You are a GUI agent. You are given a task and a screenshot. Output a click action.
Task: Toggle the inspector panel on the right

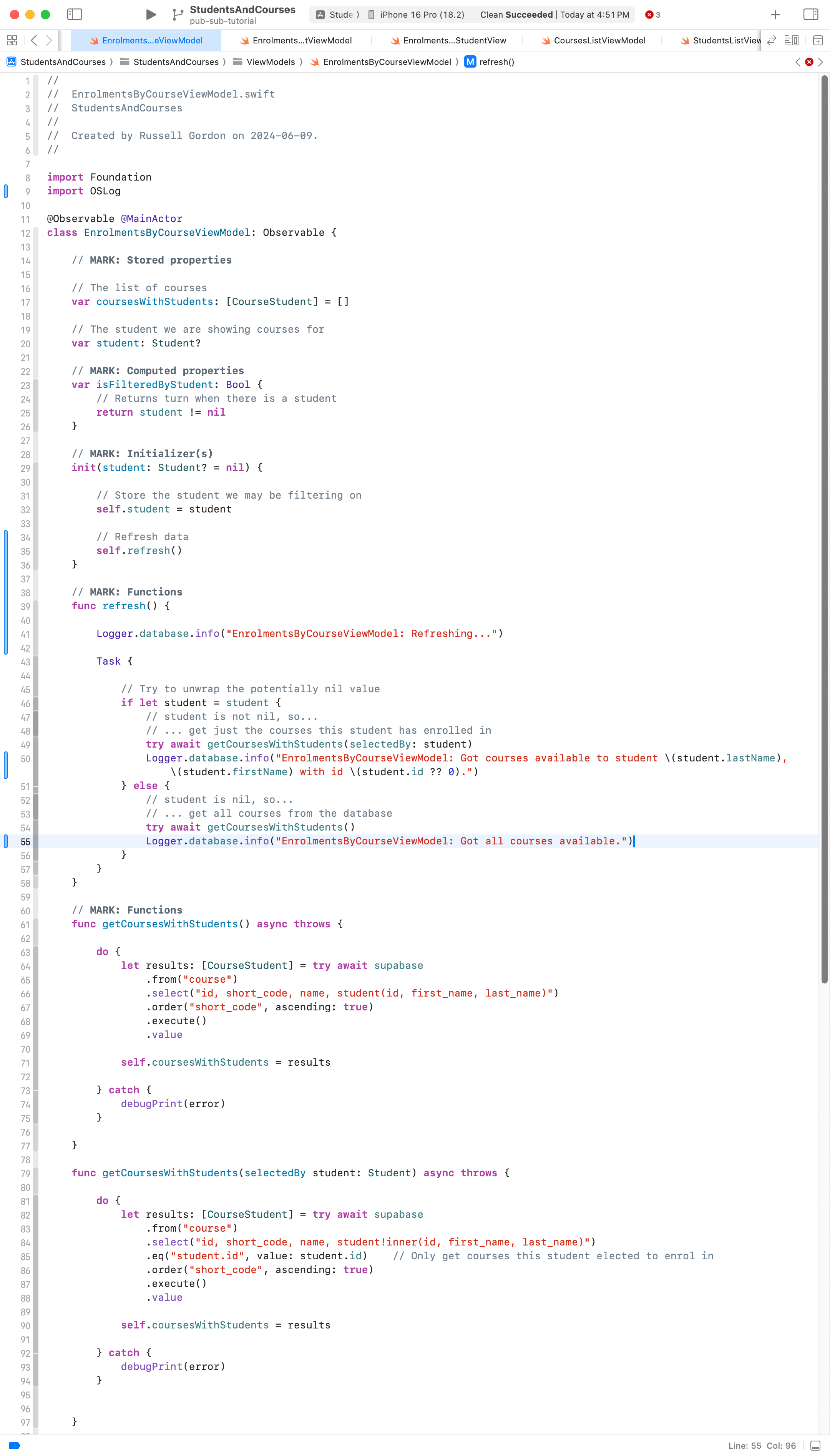pos(810,14)
